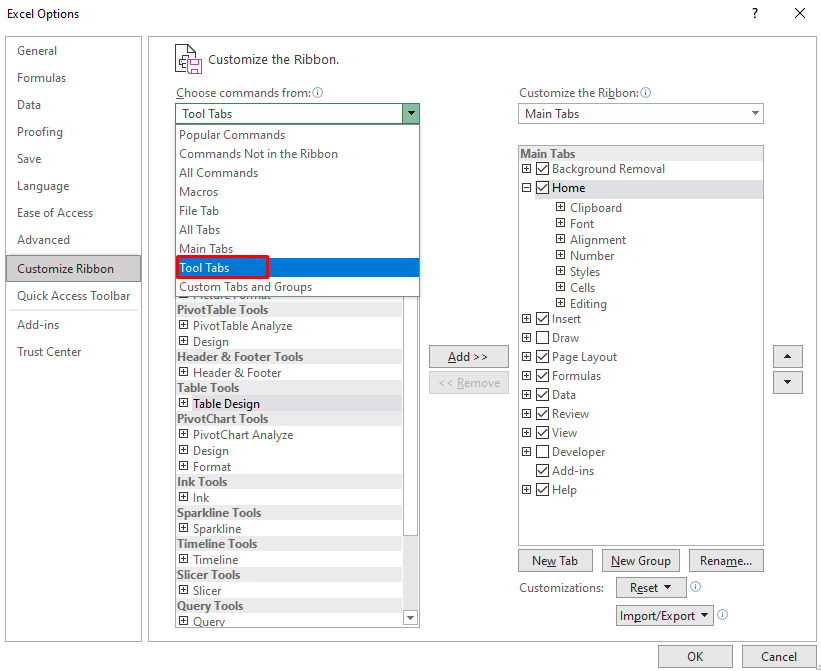Click the Cancel button
This screenshot has height=671, width=821.
click(779, 656)
